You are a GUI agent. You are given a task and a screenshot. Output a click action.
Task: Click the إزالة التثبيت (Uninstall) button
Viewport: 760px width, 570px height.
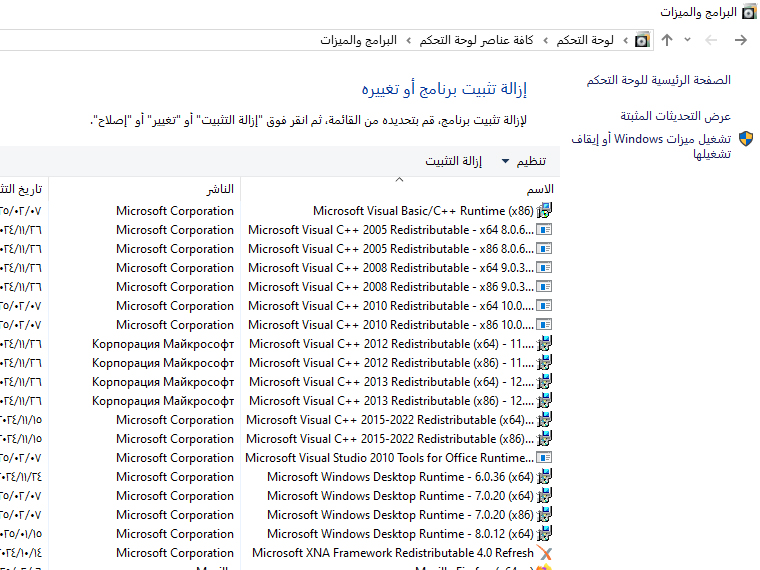pyautogui.click(x=454, y=161)
